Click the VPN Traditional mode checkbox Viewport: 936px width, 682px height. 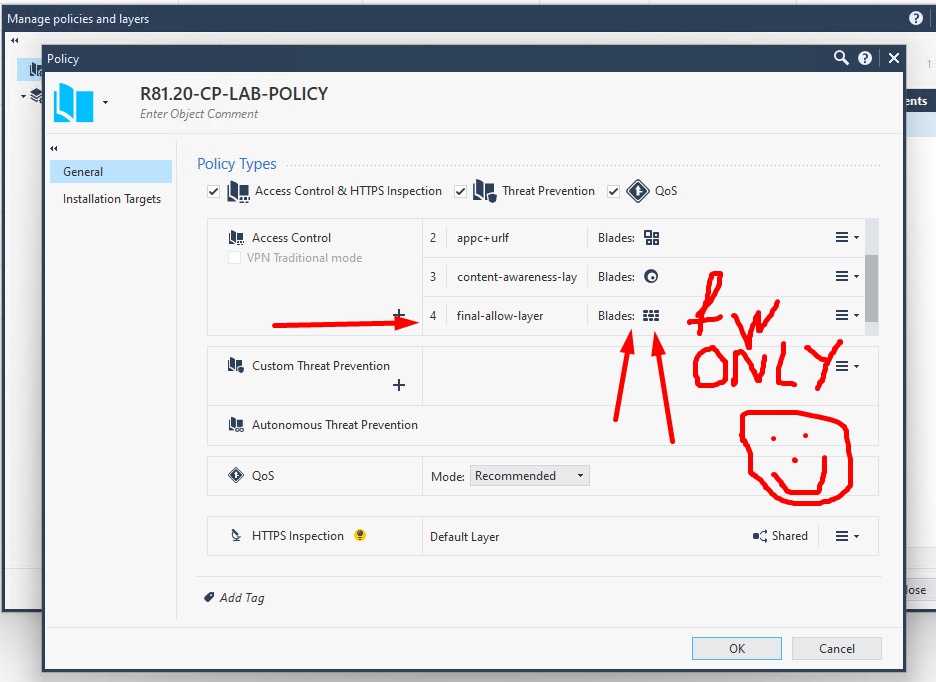[x=235, y=257]
